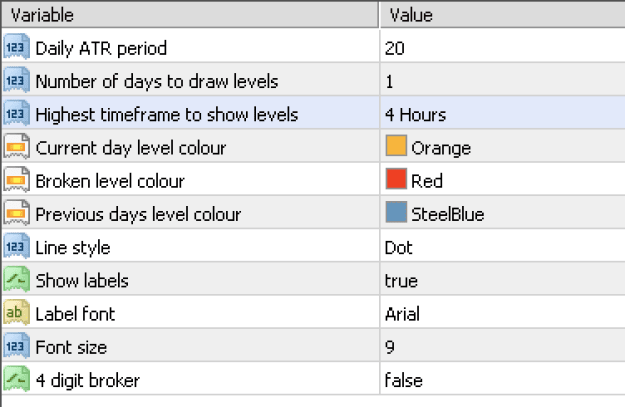Click the SteelBlue colour swatch
The image size is (625, 407).
pyautogui.click(x=396, y=212)
